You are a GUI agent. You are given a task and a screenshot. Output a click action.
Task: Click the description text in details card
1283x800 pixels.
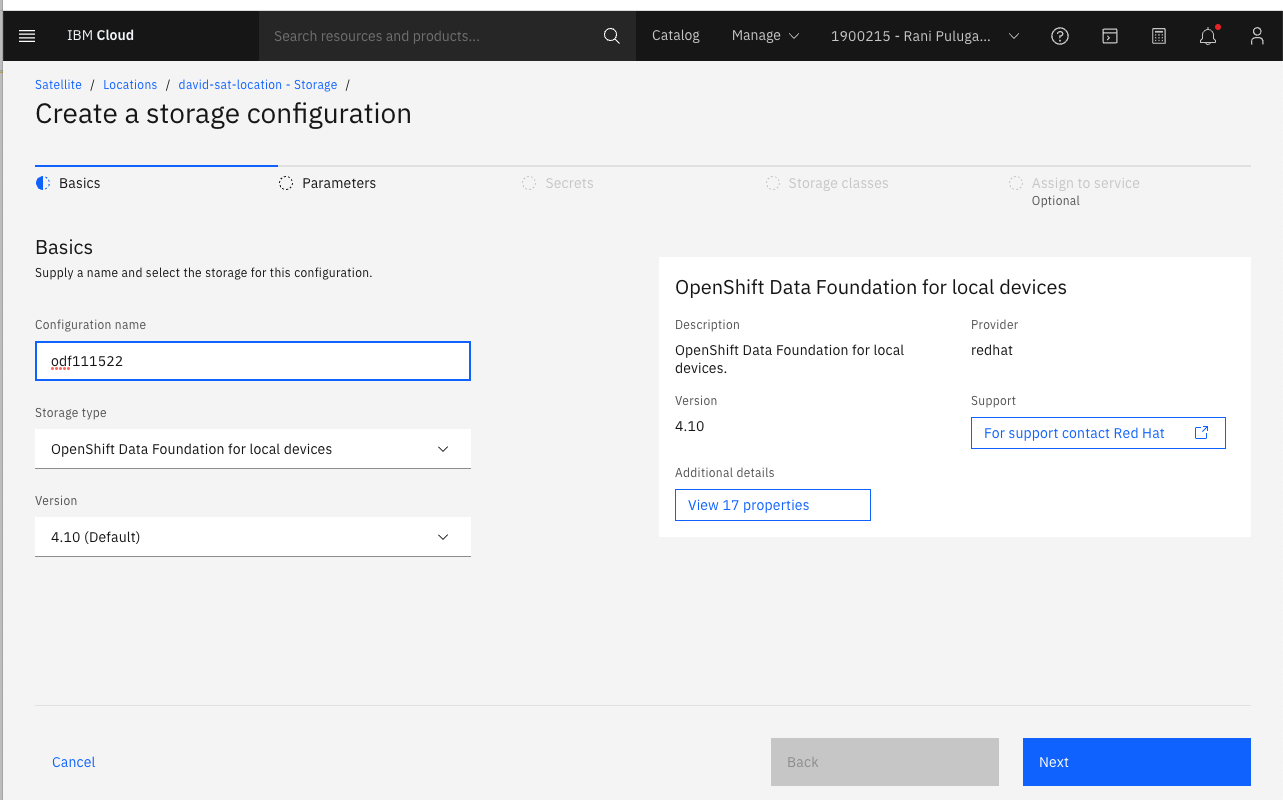789,359
